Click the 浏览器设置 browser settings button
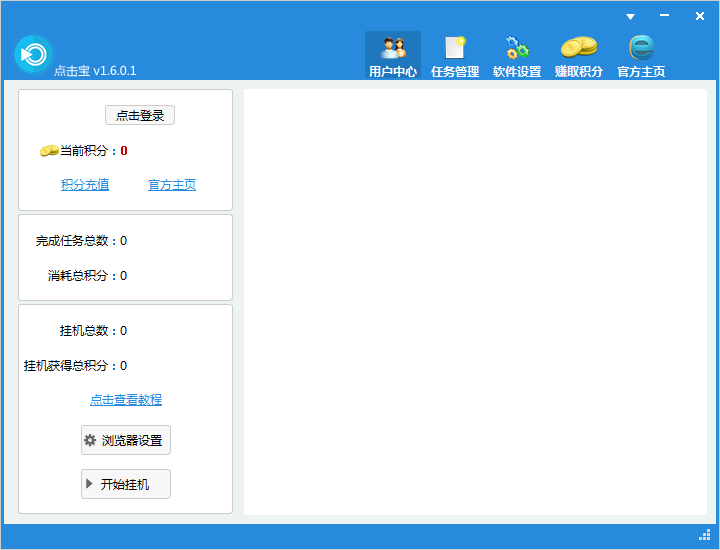The height and width of the screenshot is (550, 720). 126,440
